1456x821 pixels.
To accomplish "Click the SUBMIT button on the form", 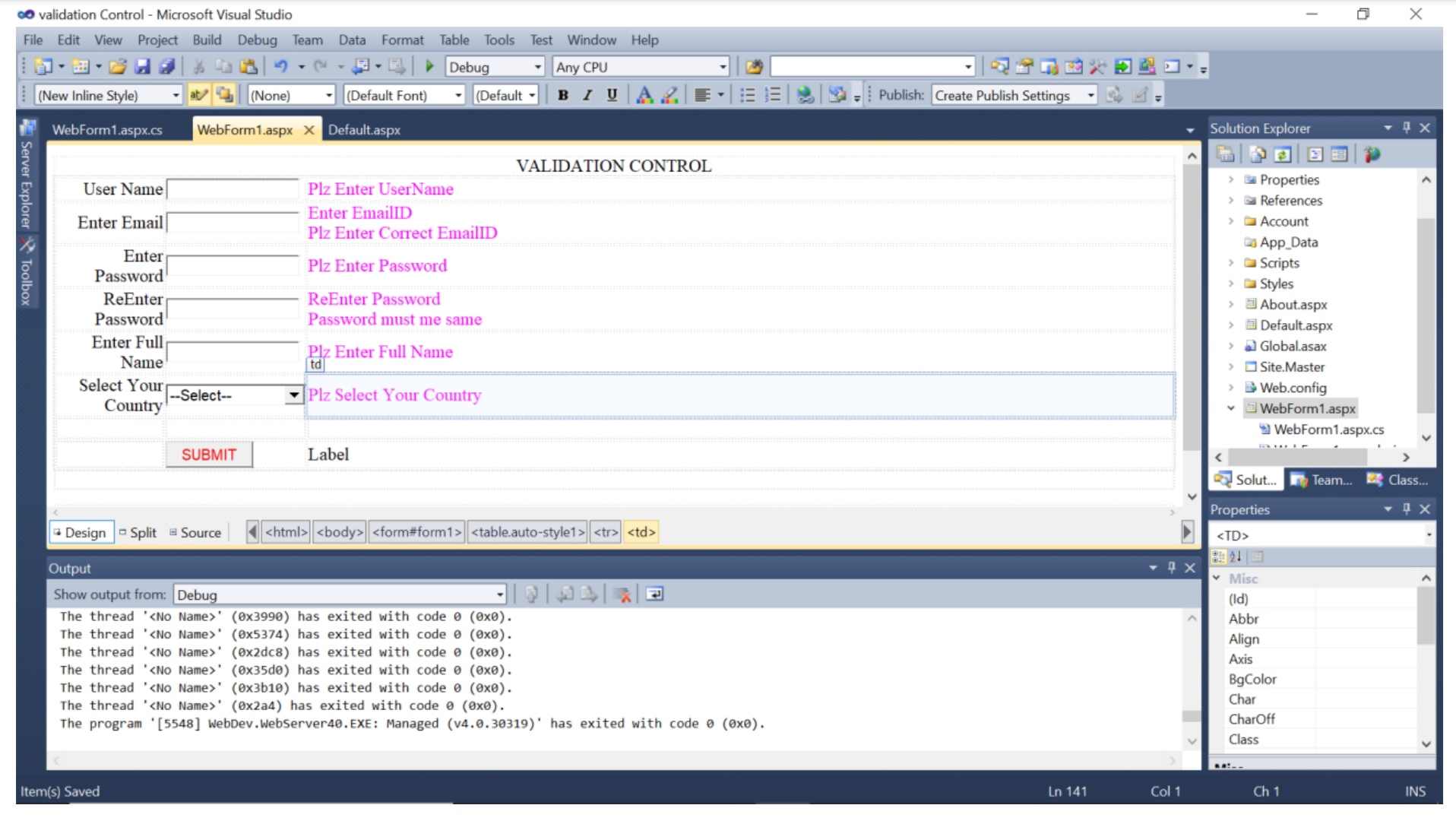I will (209, 455).
